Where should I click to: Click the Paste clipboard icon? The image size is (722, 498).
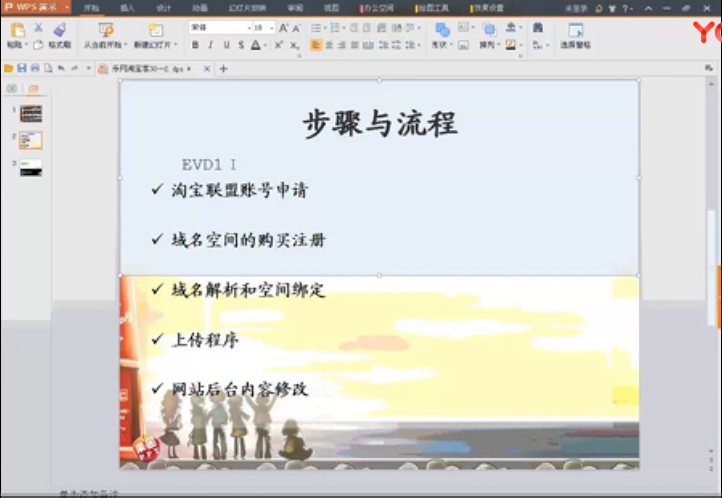[17, 30]
